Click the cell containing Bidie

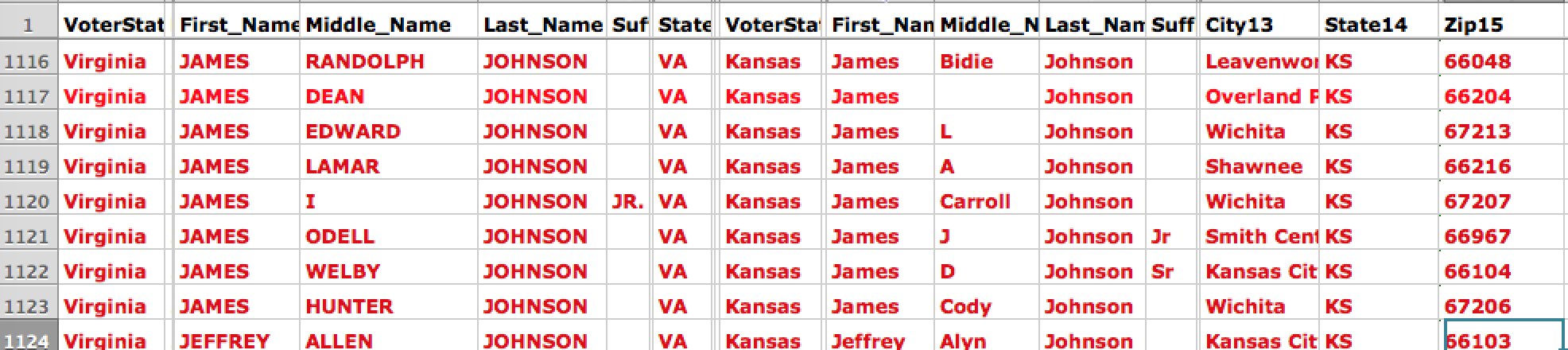point(966,61)
